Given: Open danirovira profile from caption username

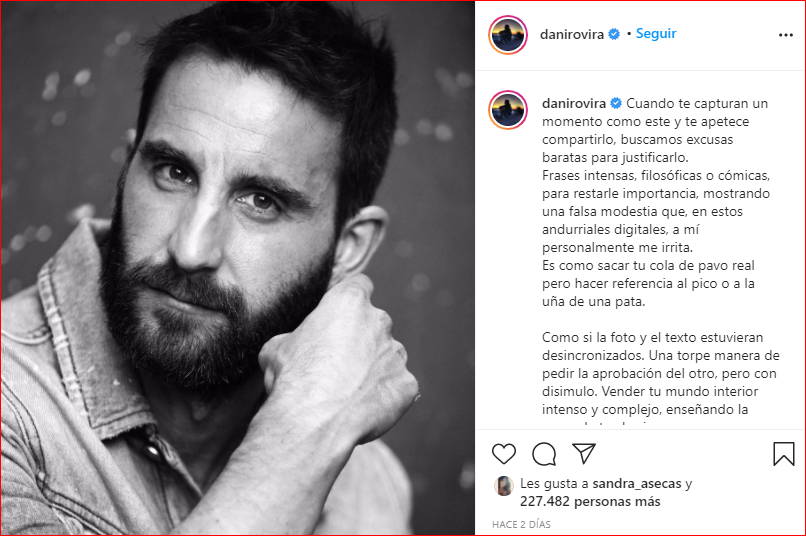Looking at the screenshot, I should [x=574, y=103].
